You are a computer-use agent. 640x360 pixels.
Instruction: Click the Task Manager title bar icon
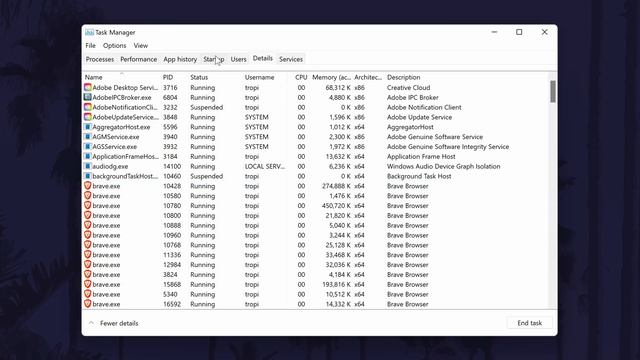(x=89, y=32)
